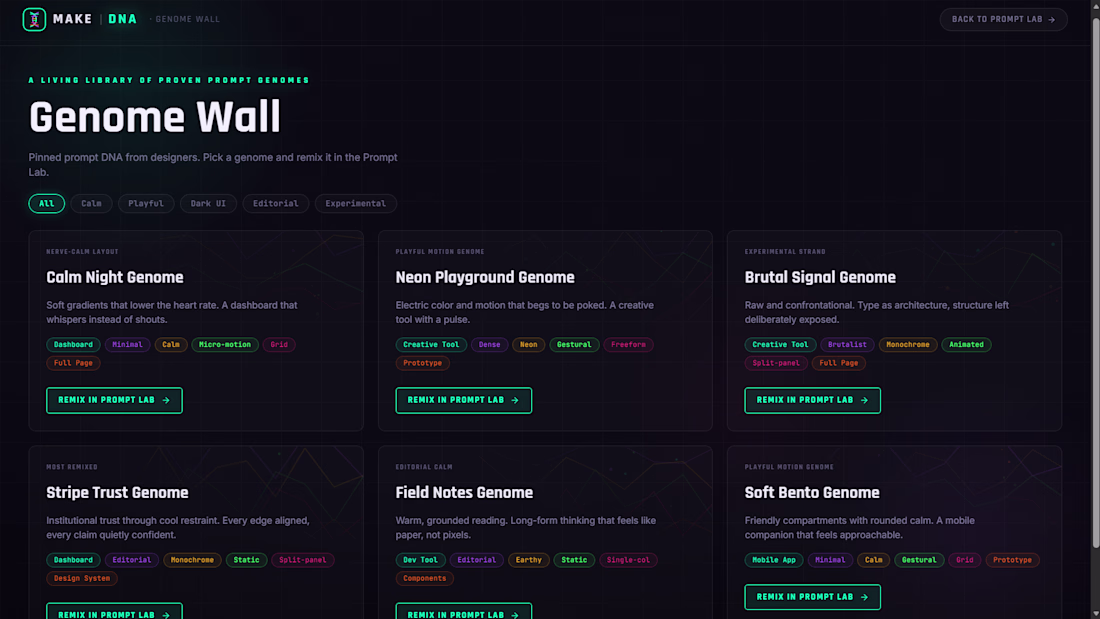Click Editorial tag on Stripe Trust card
The image size is (1100, 619).
click(x=132, y=560)
